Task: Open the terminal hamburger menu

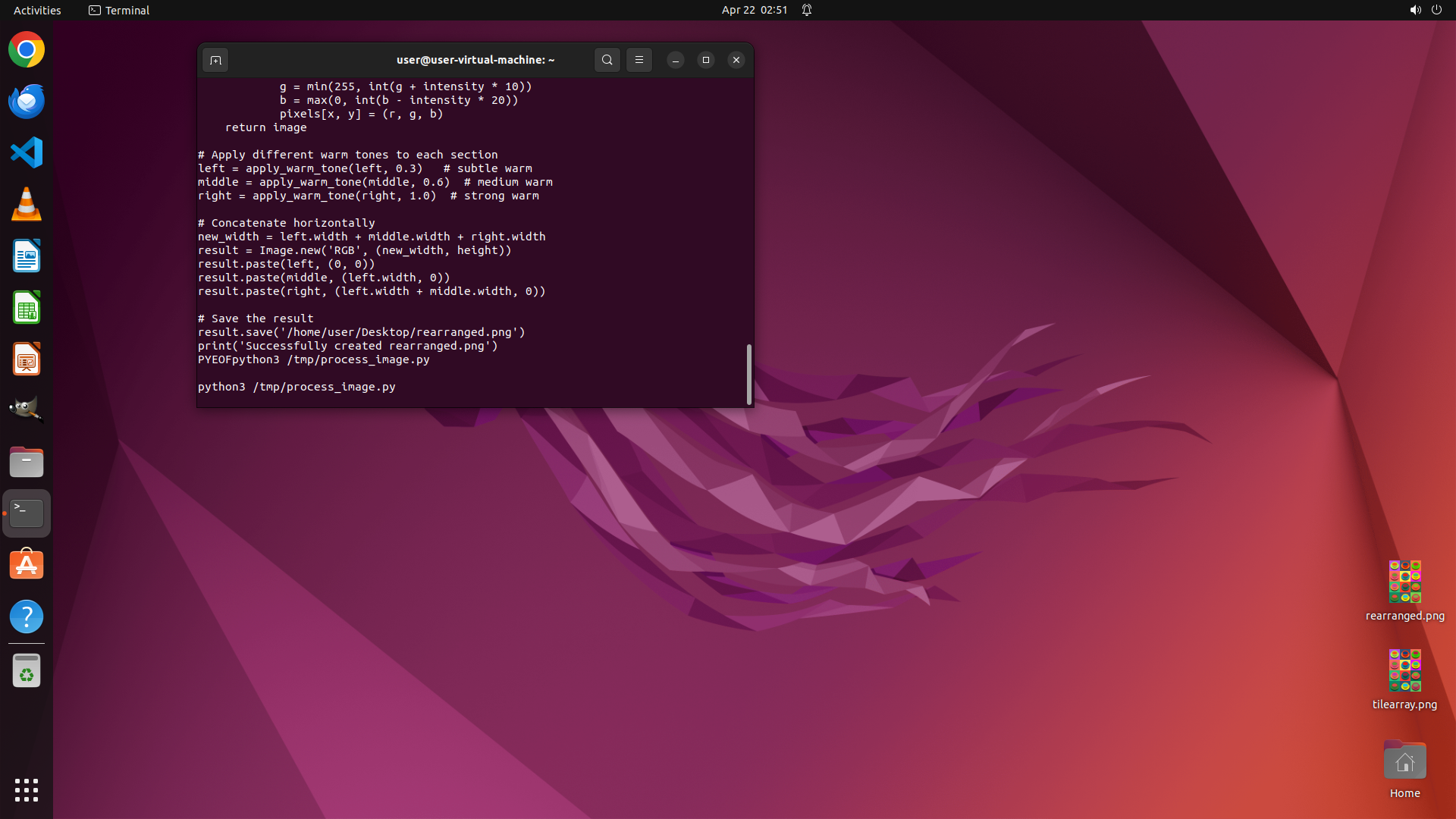Action: (x=639, y=60)
